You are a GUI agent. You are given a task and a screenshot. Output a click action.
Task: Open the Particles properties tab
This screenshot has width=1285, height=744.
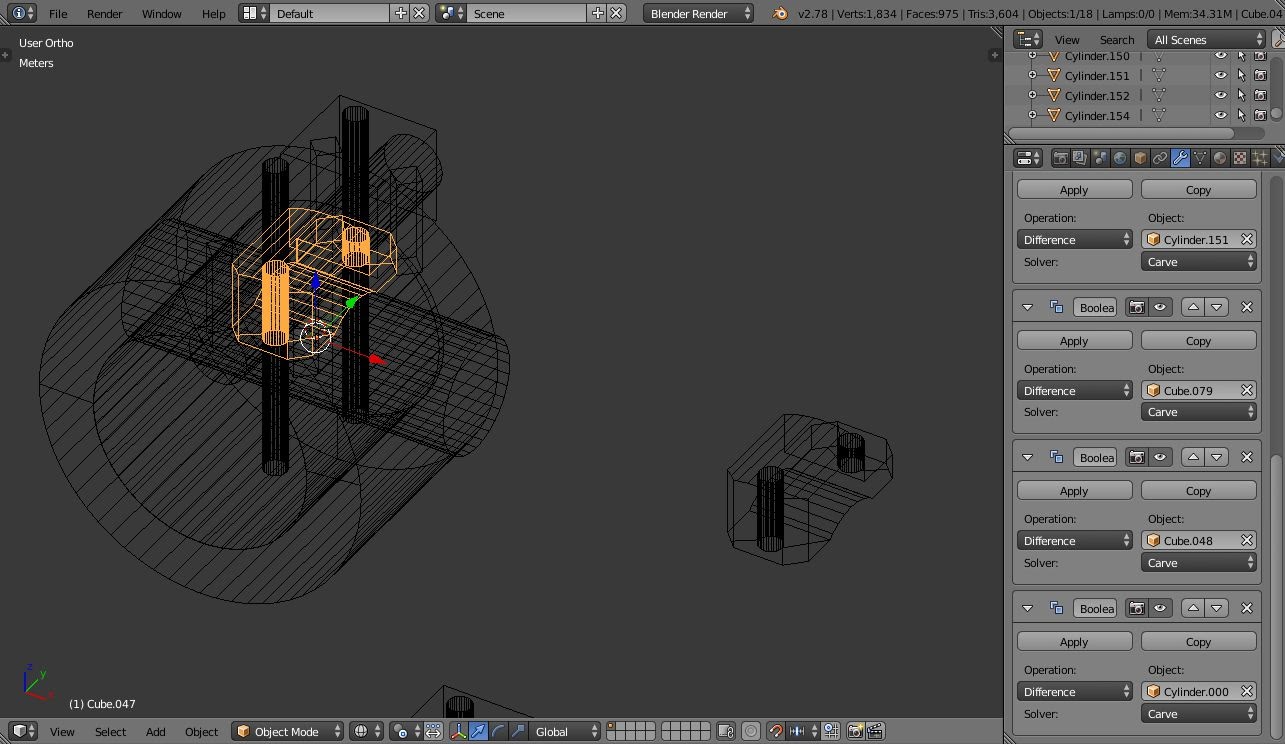coord(1260,158)
